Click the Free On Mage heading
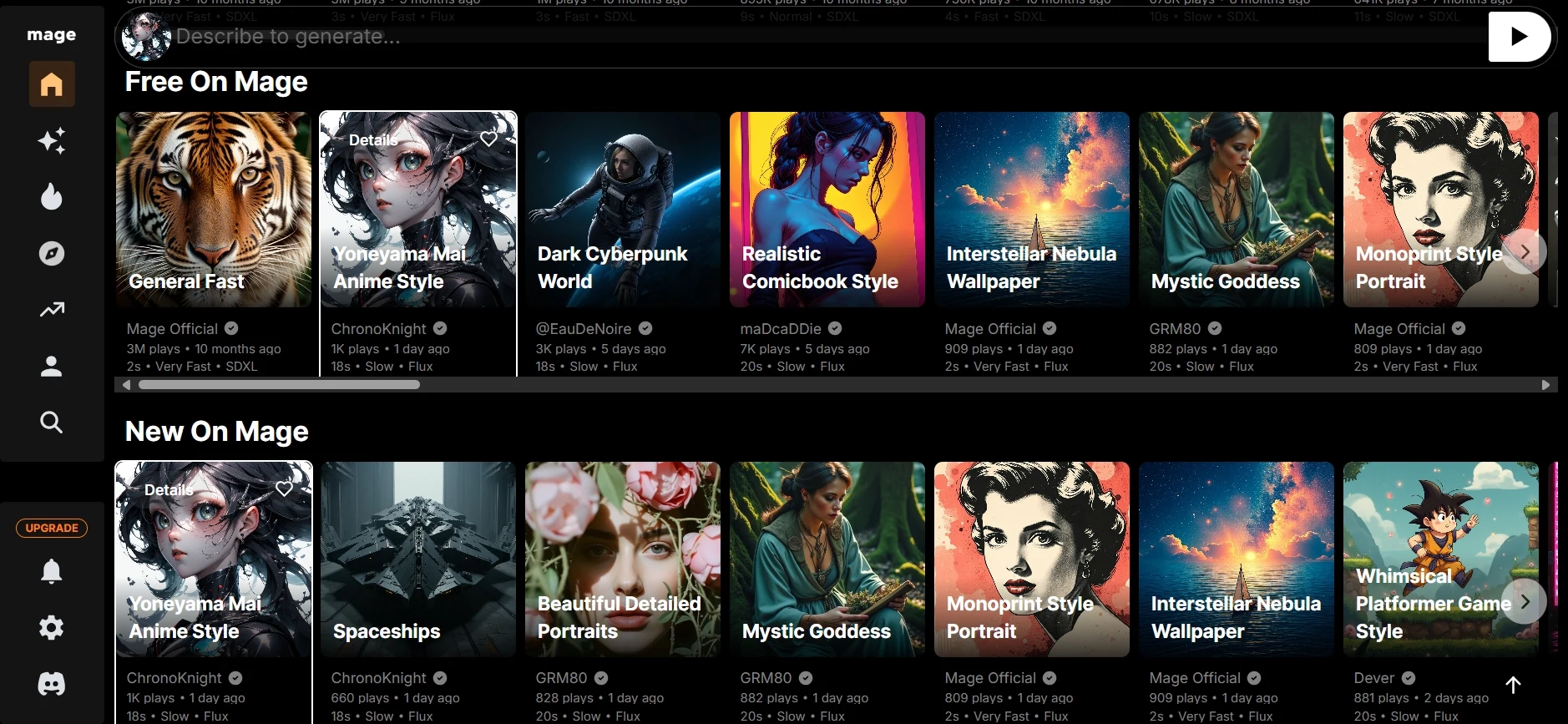The height and width of the screenshot is (724, 1568). (216, 82)
